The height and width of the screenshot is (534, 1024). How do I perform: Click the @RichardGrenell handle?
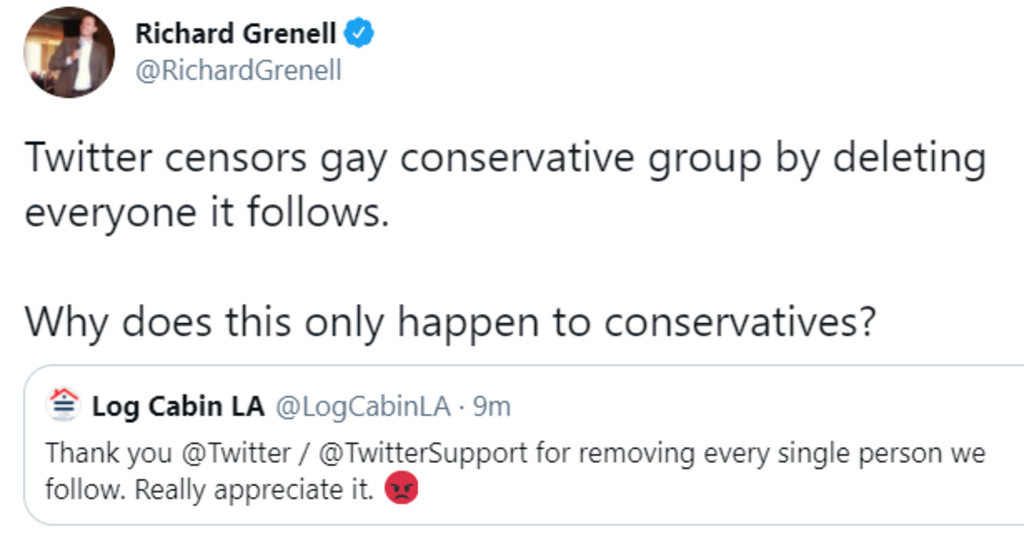point(238,72)
